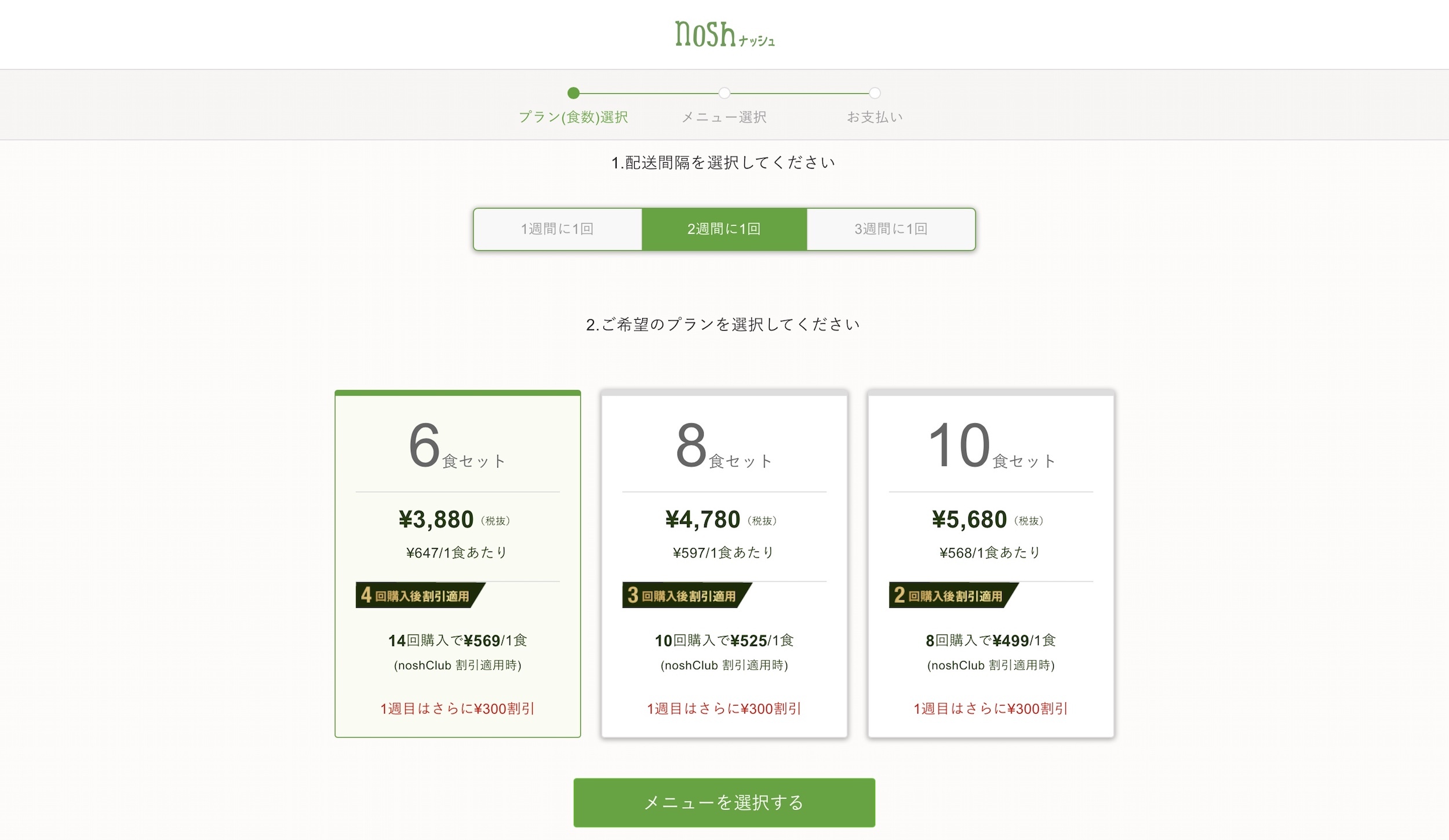
Task: Go to the メニュー選択 step label
Action: (724, 117)
